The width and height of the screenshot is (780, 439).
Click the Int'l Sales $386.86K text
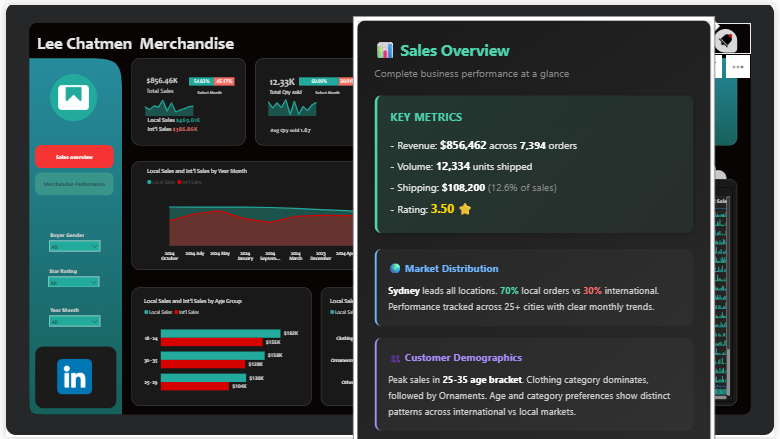coord(172,129)
